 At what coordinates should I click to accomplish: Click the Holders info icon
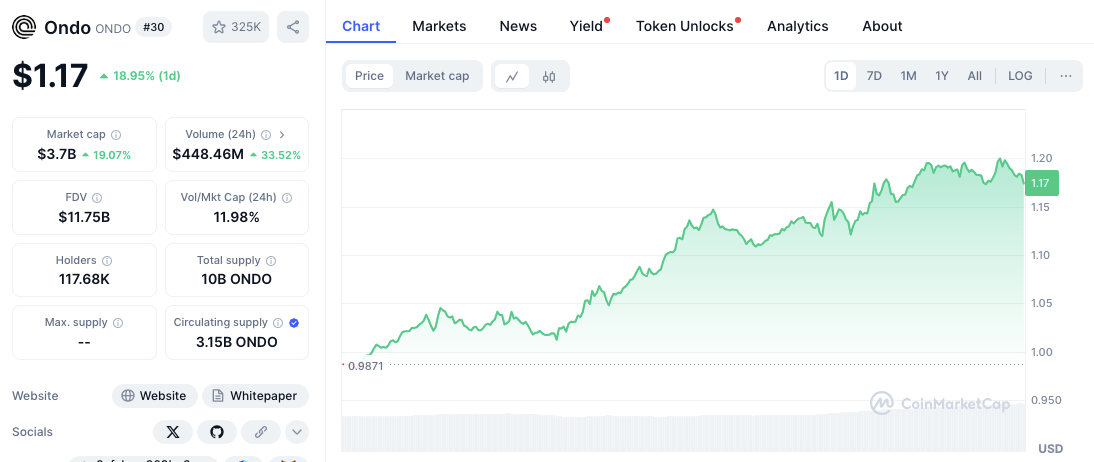point(107,260)
